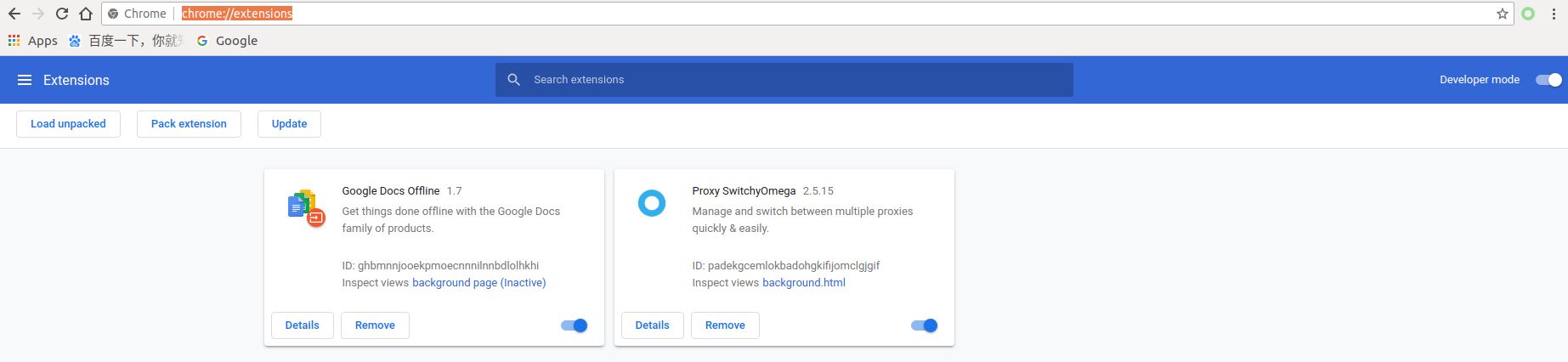Disable Proxy SwitchyOmega extension
Viewport: 1568px width, 362px height.
pyautogui.click(x=924, y=325)
